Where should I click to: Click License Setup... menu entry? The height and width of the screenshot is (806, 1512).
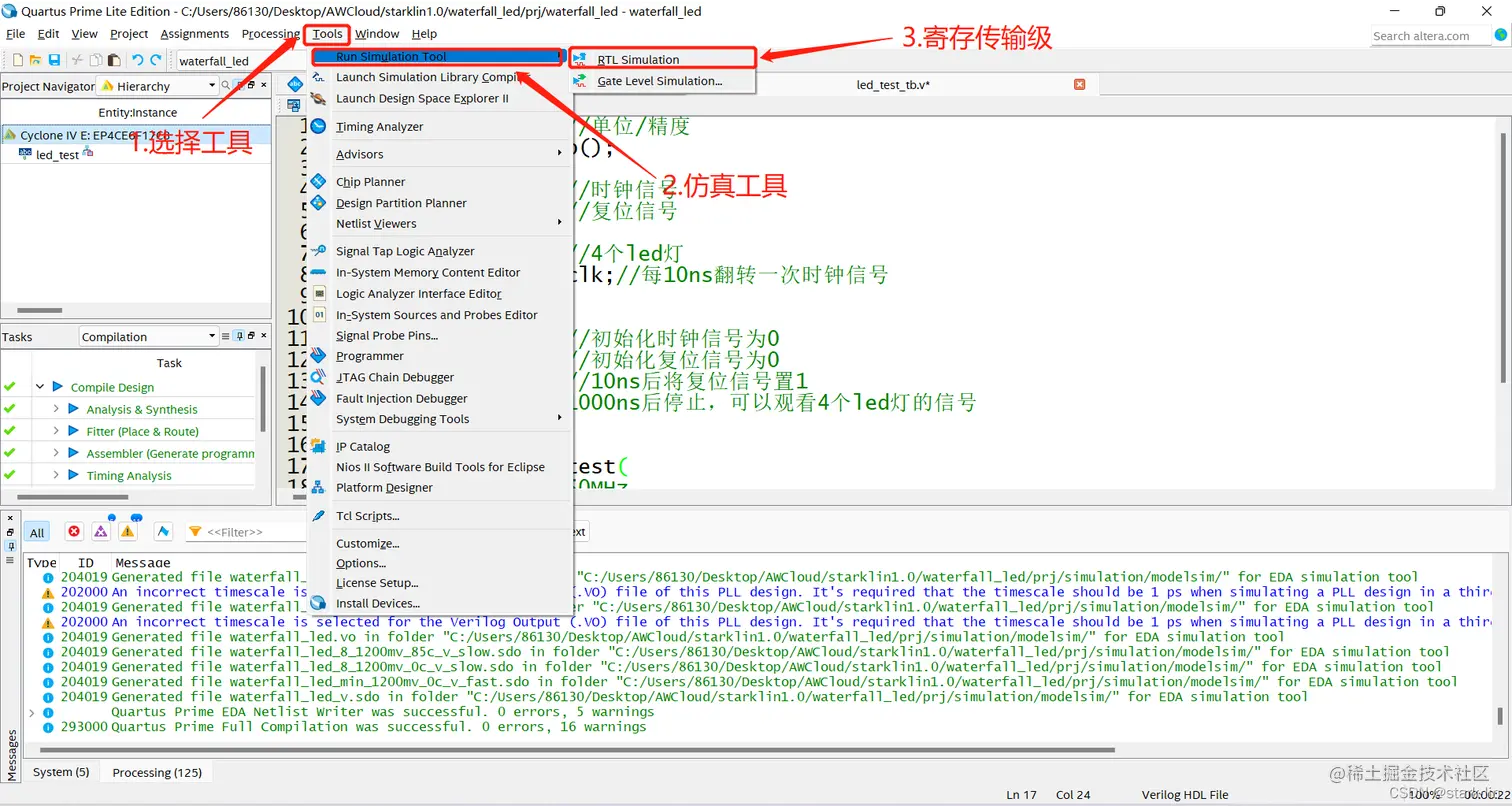377,583
